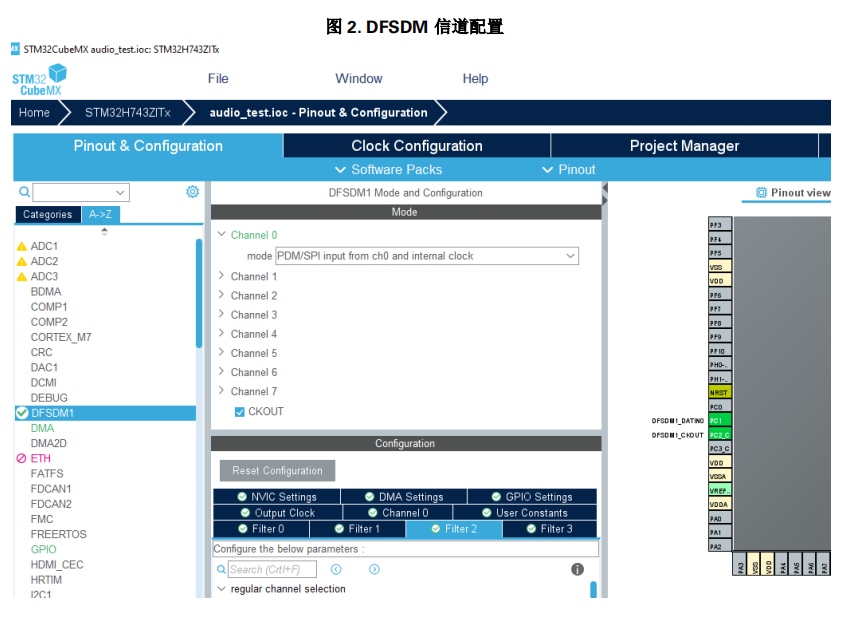Click the Search (Ctrl+F) parameter field
Screen dimensions: 854x622
tap(272, 569)
